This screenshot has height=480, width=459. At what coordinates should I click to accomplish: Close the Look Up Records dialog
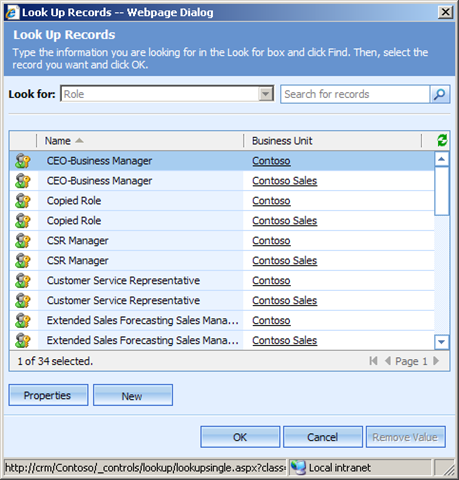click(x=445, y=12)
